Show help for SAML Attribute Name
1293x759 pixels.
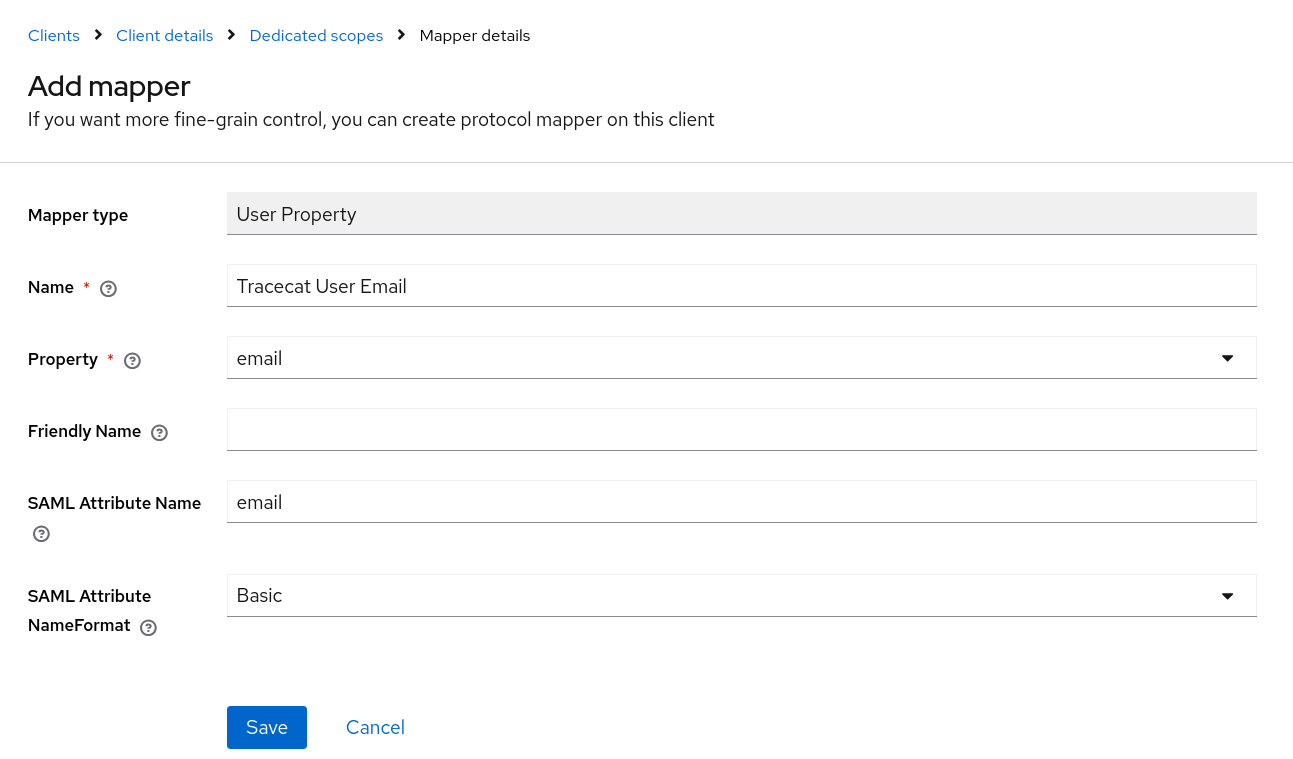pyautogui.click(x=41, y=534)
